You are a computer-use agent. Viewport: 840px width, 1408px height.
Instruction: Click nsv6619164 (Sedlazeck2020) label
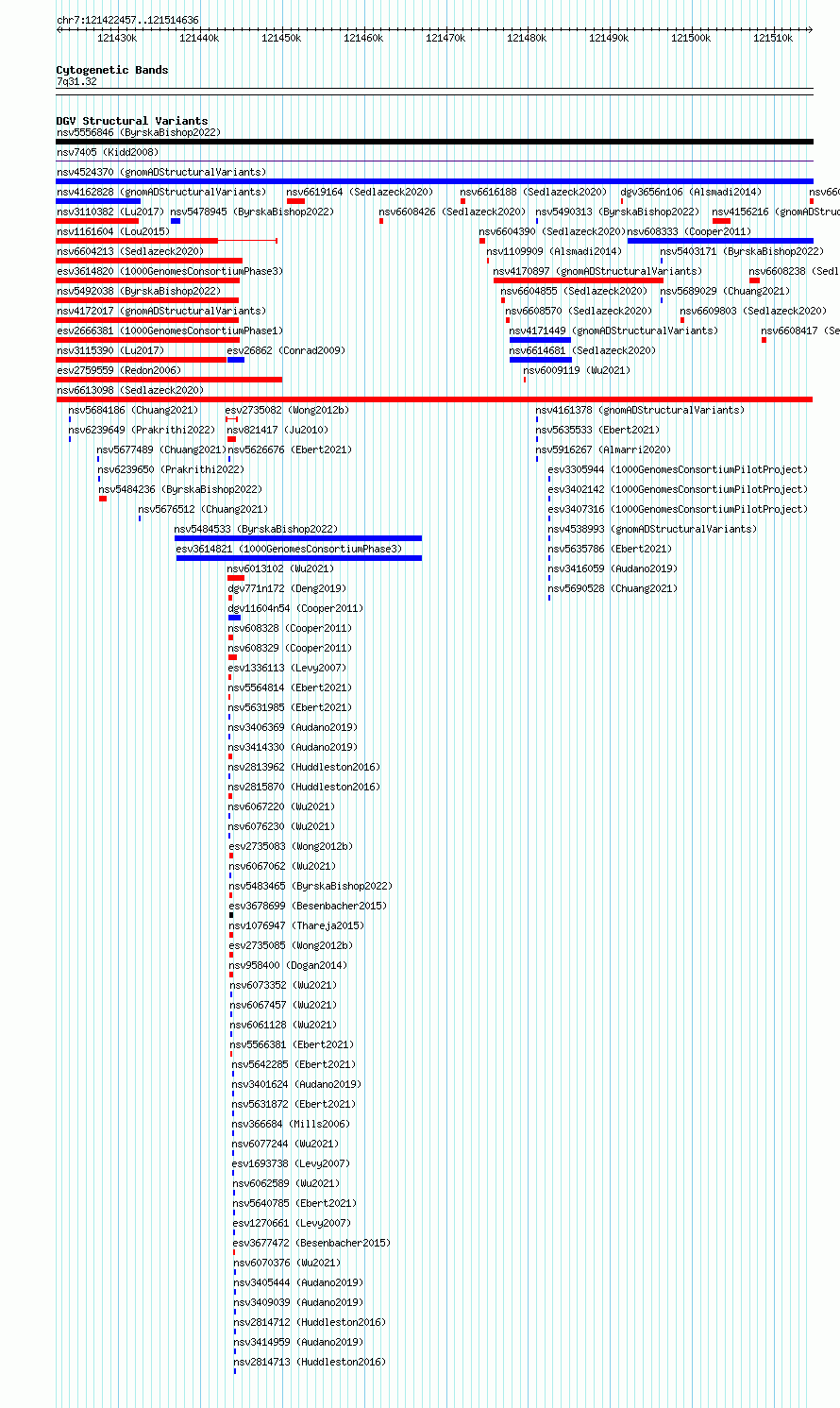[x=360, y=192]
